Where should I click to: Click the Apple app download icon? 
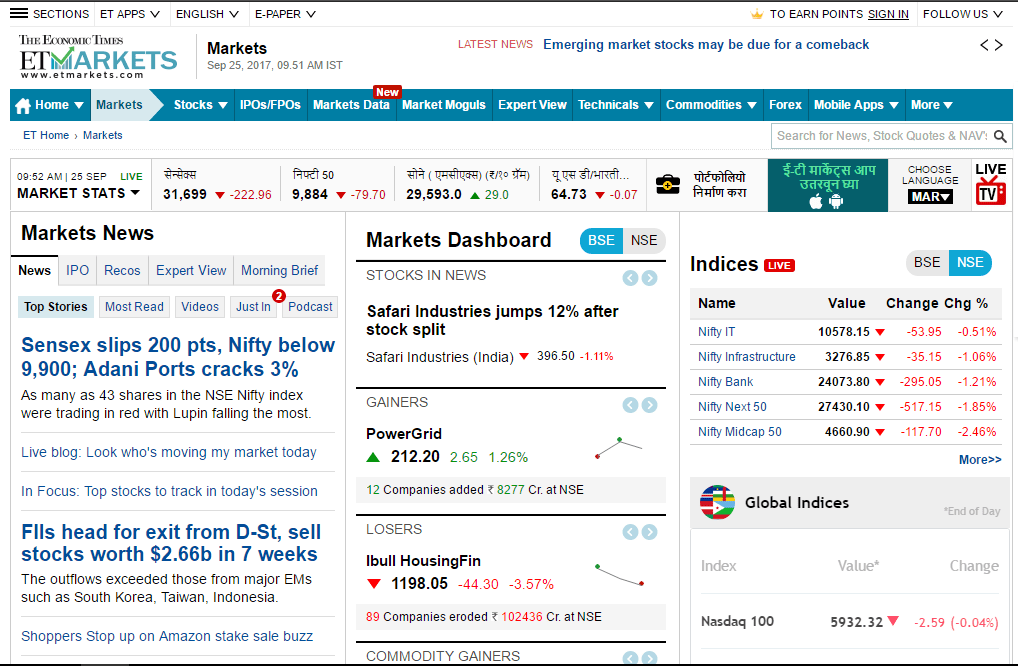pyautogui.click(x=816, y=202)
